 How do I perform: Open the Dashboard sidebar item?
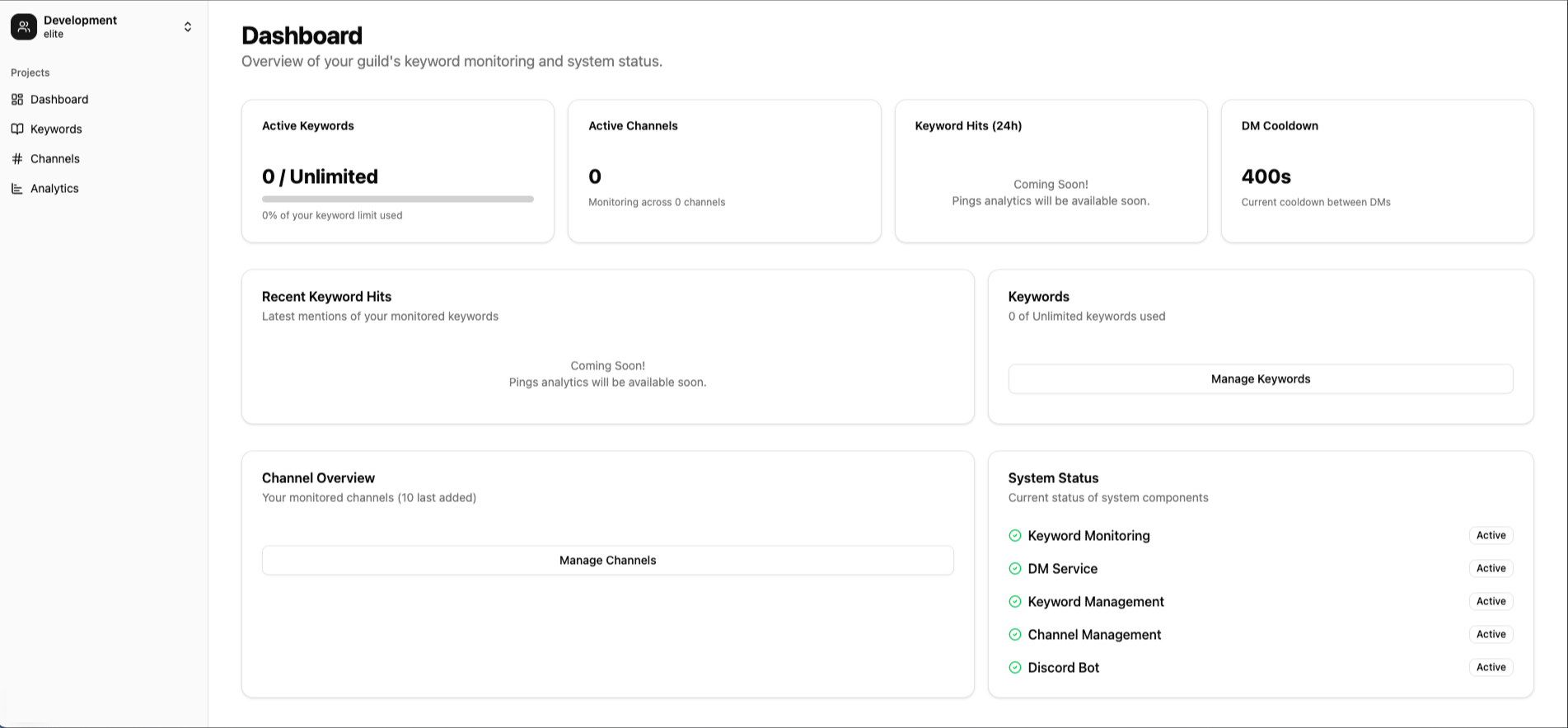pyautogui.click(x=104, y=99)
